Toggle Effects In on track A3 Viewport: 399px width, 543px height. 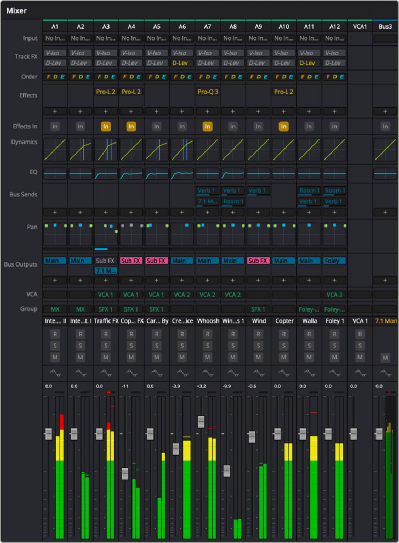point(106,126)
